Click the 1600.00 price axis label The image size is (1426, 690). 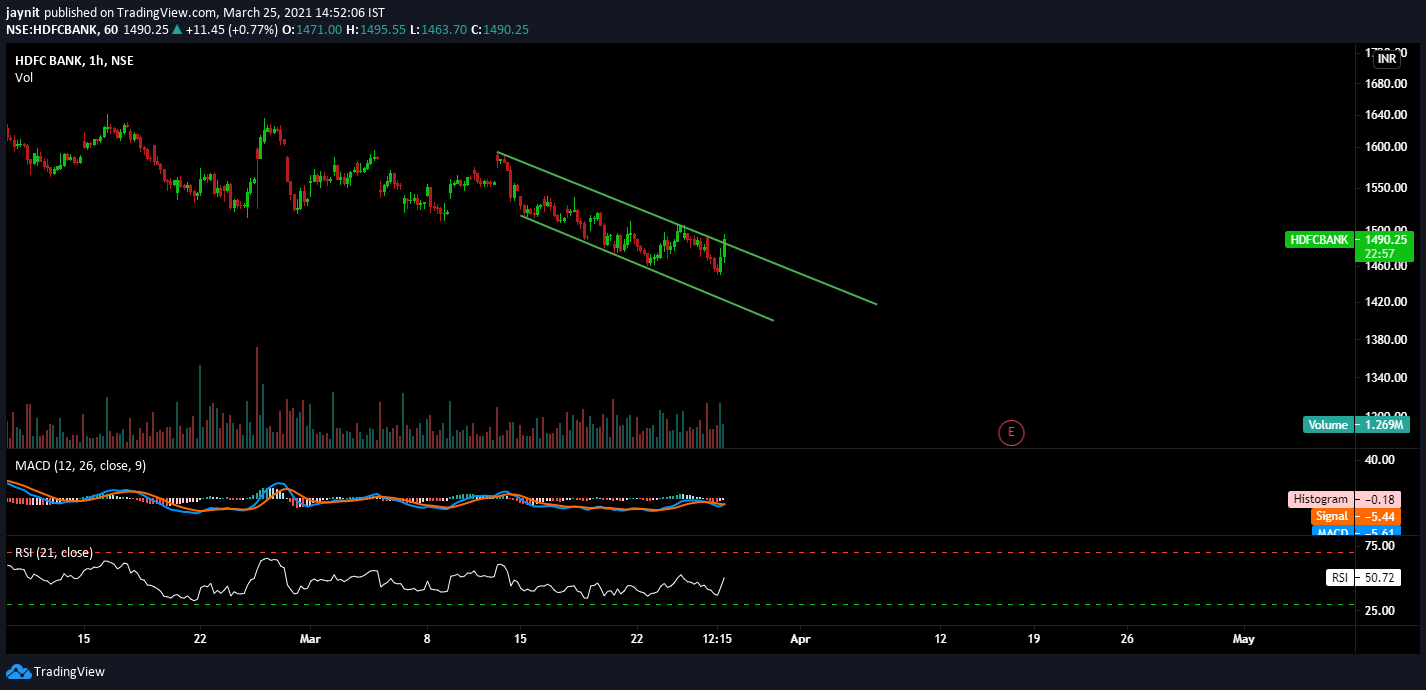click(x=1386, y=147)
